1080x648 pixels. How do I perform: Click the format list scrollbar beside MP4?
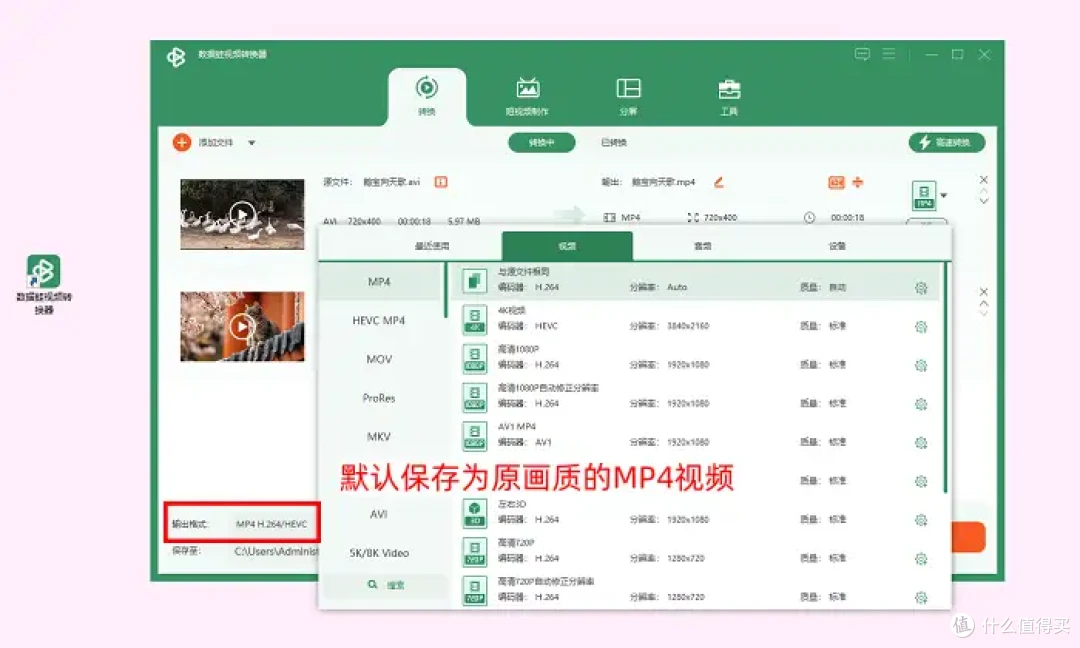[446, 290]
